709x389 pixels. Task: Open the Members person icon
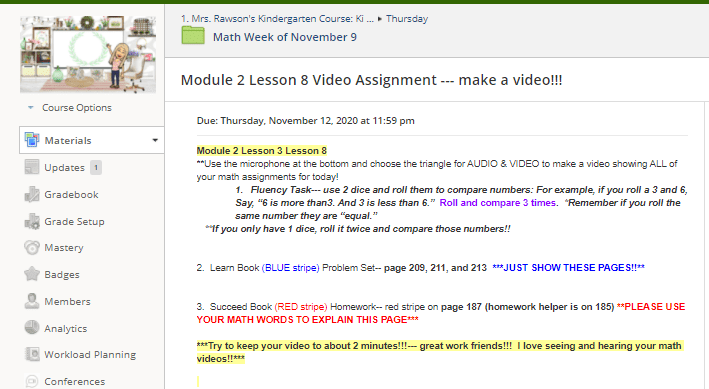click(32, 301)
